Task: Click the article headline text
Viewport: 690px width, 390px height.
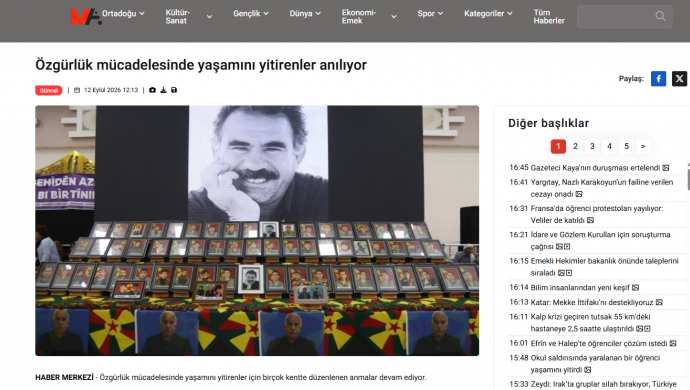Action: click(x=201, y=65)
